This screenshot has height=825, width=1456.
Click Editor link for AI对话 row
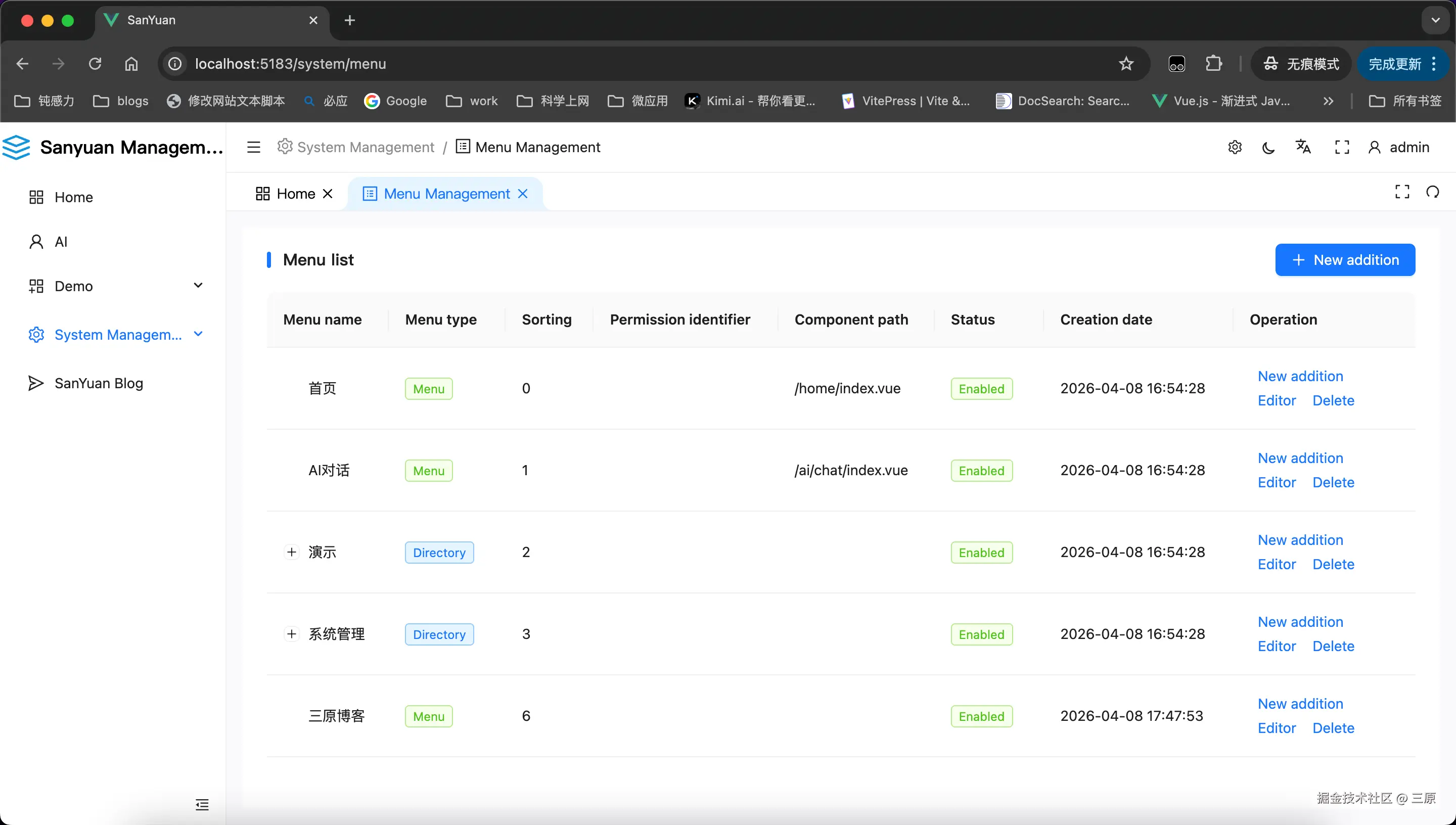pos(1276,482)
